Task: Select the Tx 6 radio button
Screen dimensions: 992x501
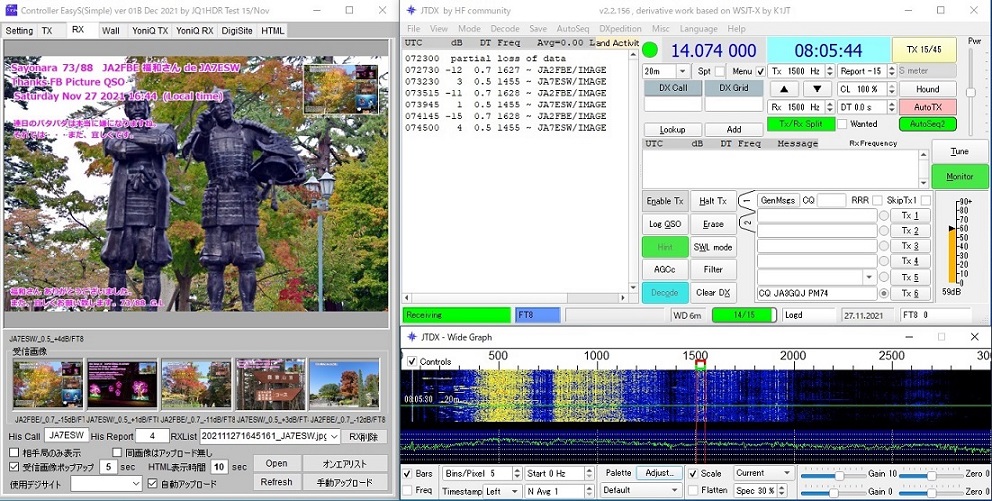Action: click(883, 294)
